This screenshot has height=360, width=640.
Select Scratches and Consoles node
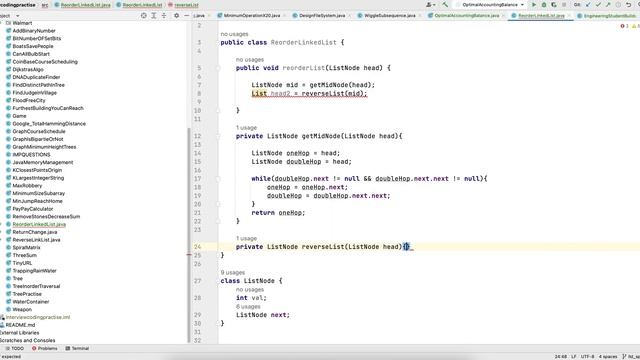coord(27,340)
